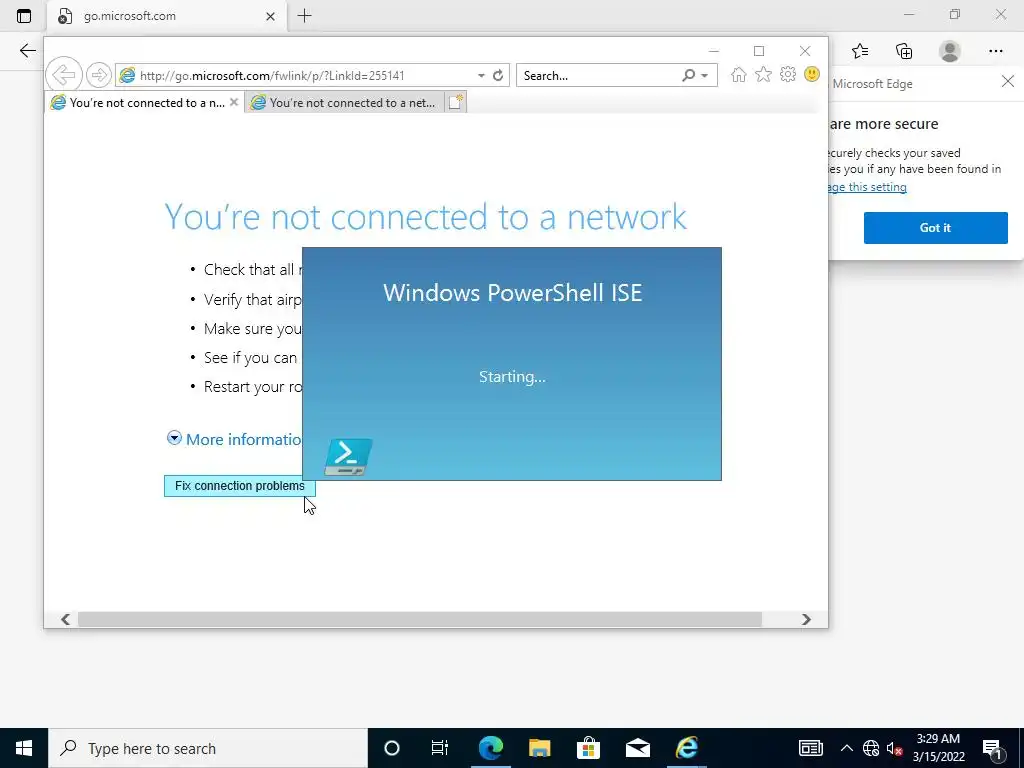Launch Microsoft Edge from taskbar
Viewport: 1024px width, 768px height.
[x=490, y=748]
